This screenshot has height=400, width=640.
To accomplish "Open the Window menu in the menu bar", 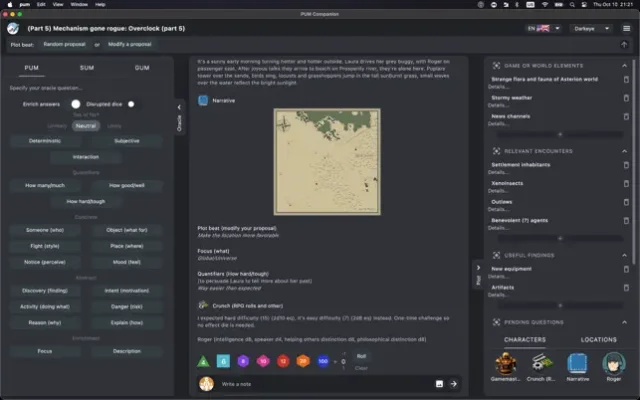I will (79, 4).
